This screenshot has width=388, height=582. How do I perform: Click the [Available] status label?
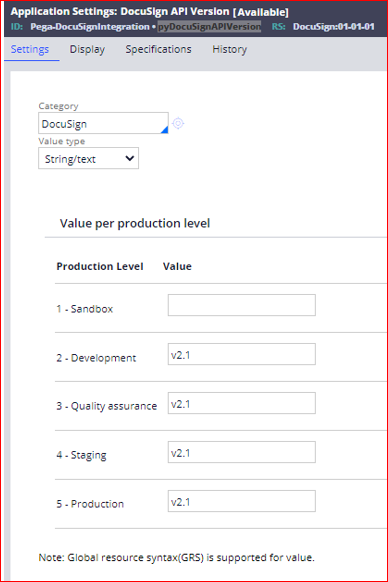[261, 12]
